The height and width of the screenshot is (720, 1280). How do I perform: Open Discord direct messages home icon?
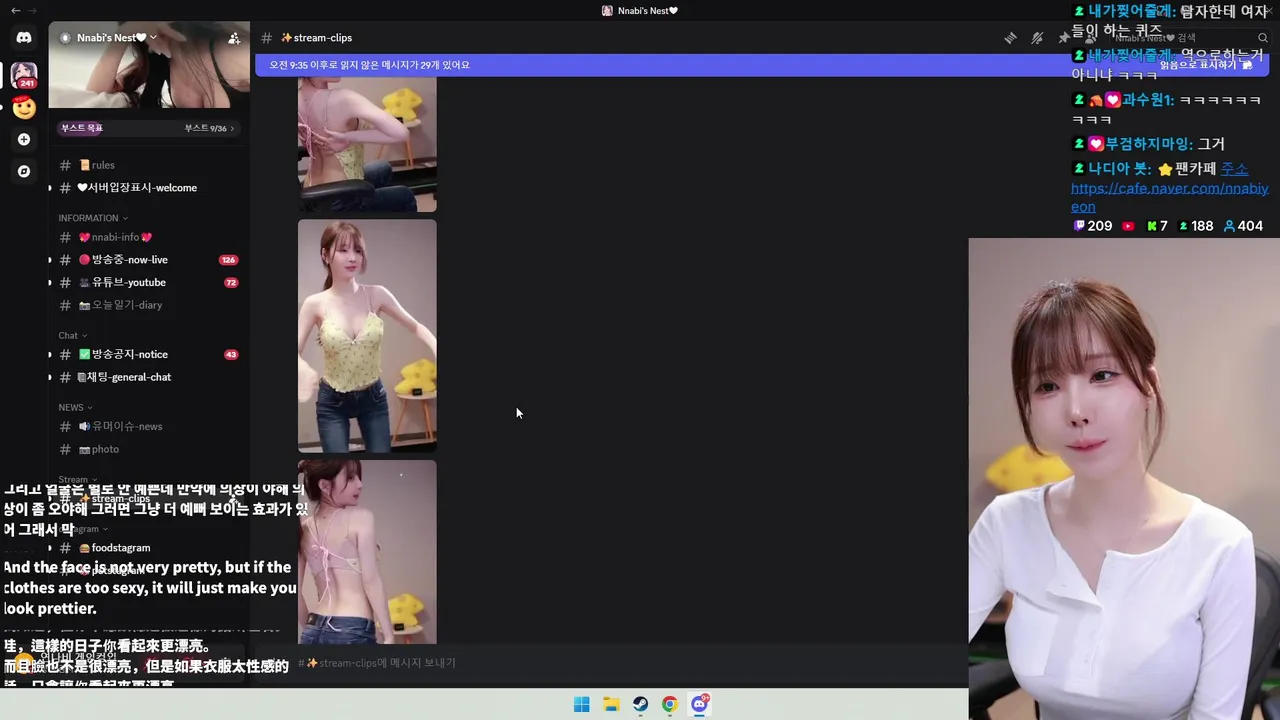coord(24,38)
